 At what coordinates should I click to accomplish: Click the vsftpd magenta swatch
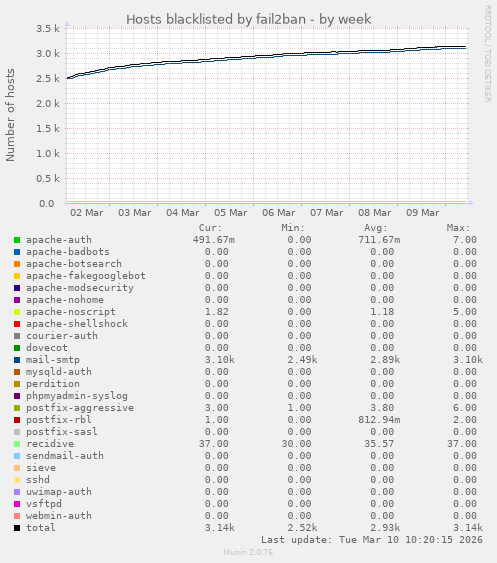tap(17, 504)
